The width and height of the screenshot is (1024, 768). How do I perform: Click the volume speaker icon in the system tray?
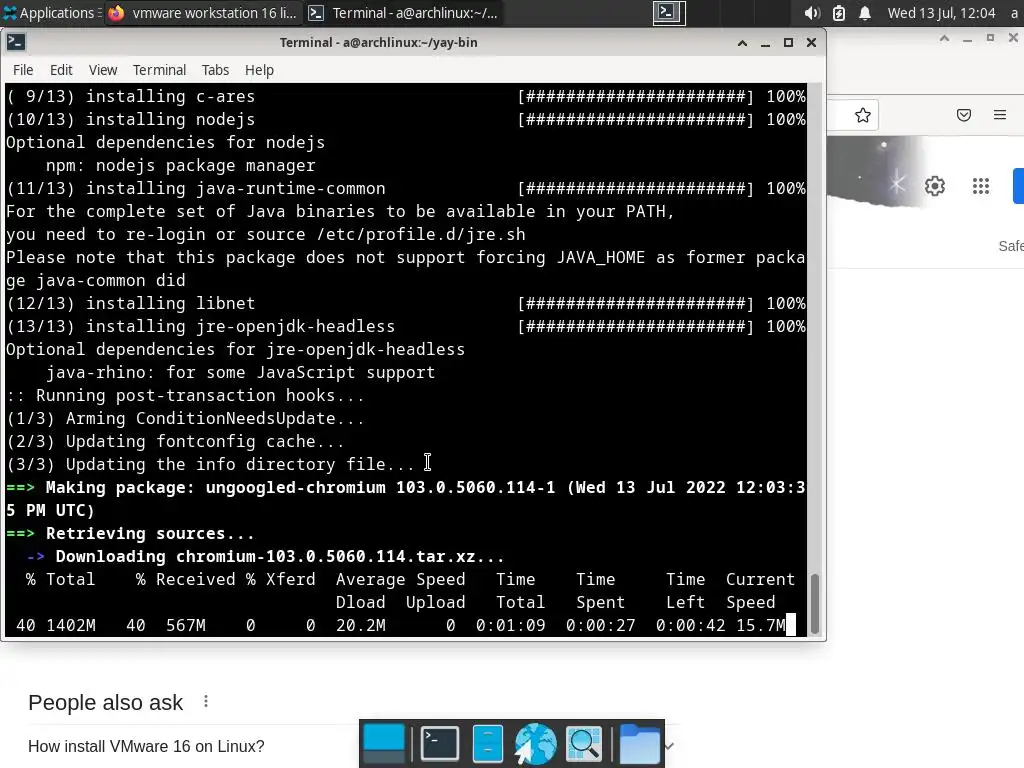pyautogui.click(x=812, y=13)
